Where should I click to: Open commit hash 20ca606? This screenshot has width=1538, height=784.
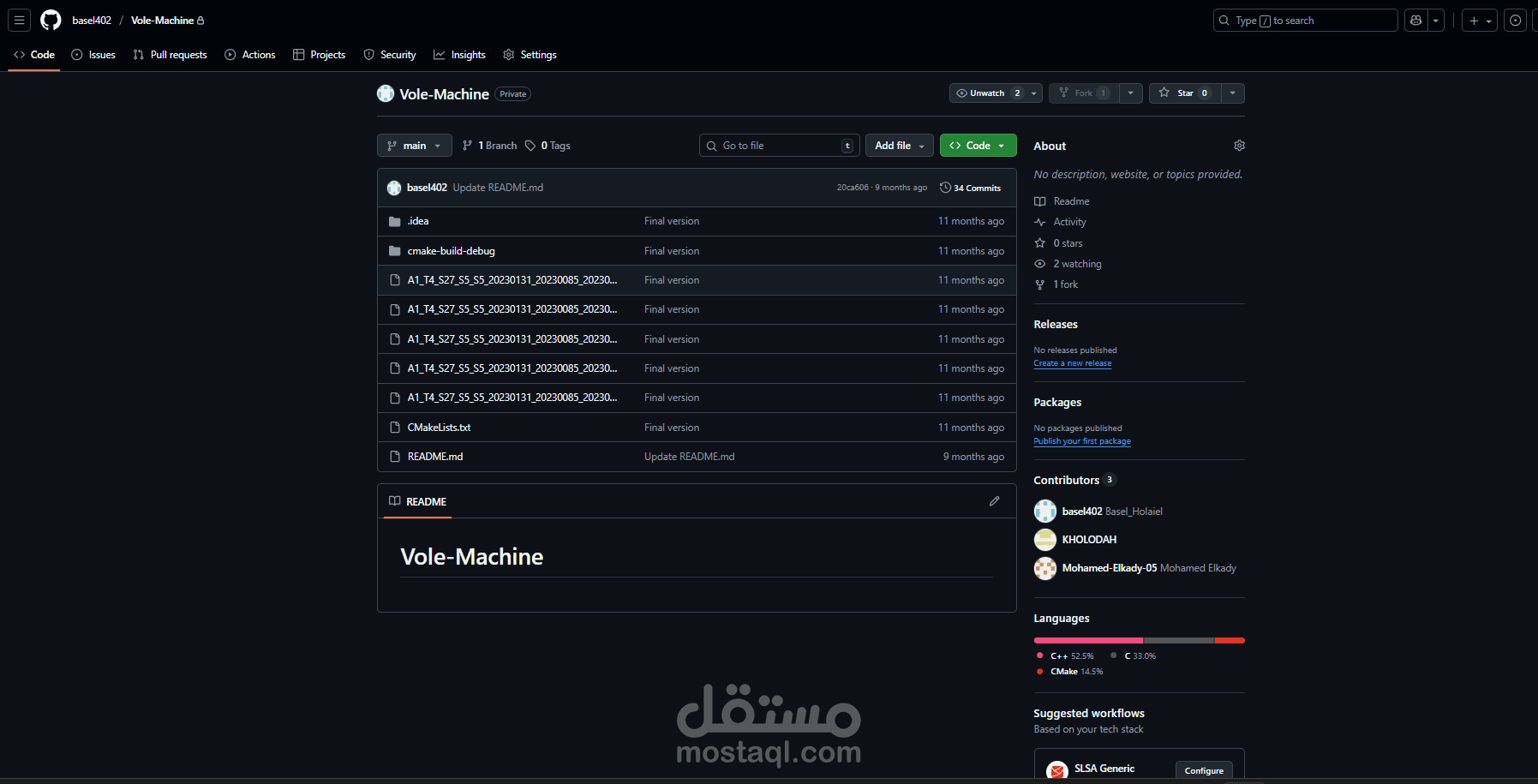coord(853,188)
